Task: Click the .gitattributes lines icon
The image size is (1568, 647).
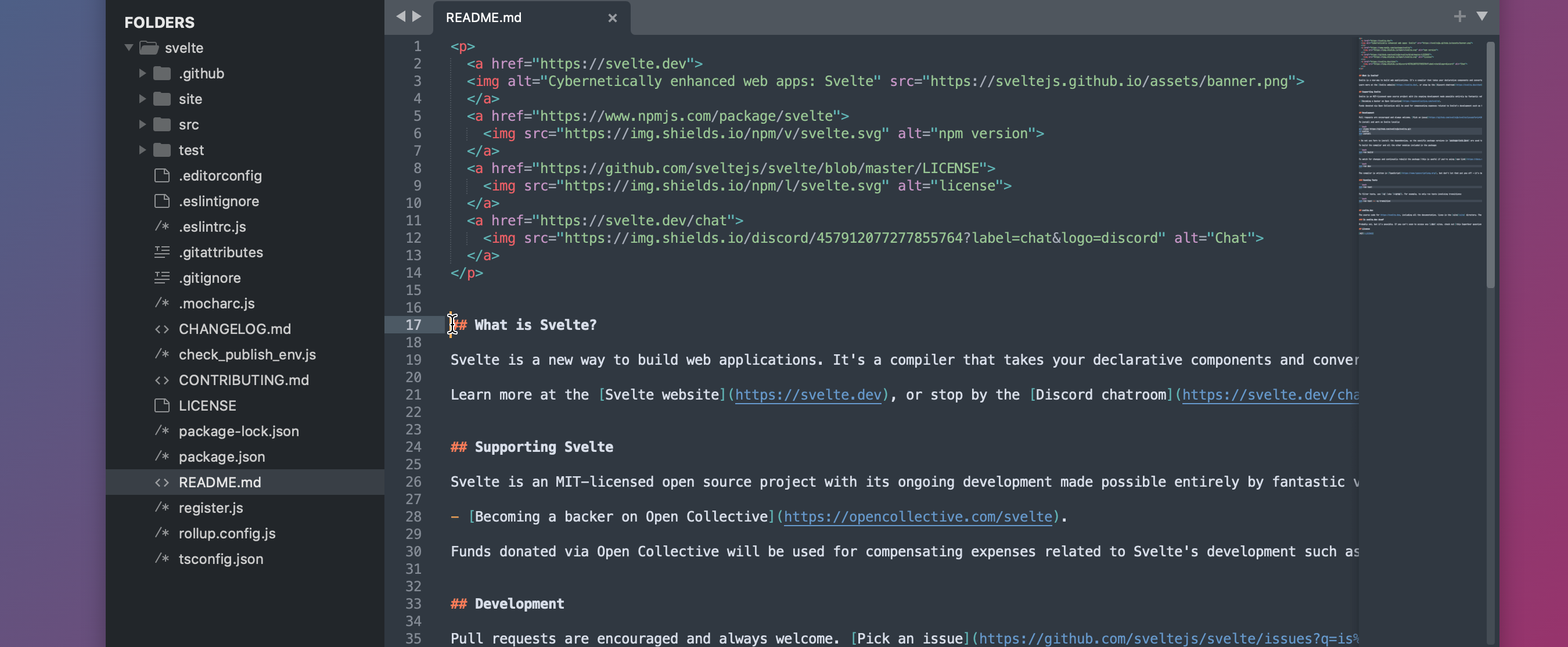Action: pos(162,252)
